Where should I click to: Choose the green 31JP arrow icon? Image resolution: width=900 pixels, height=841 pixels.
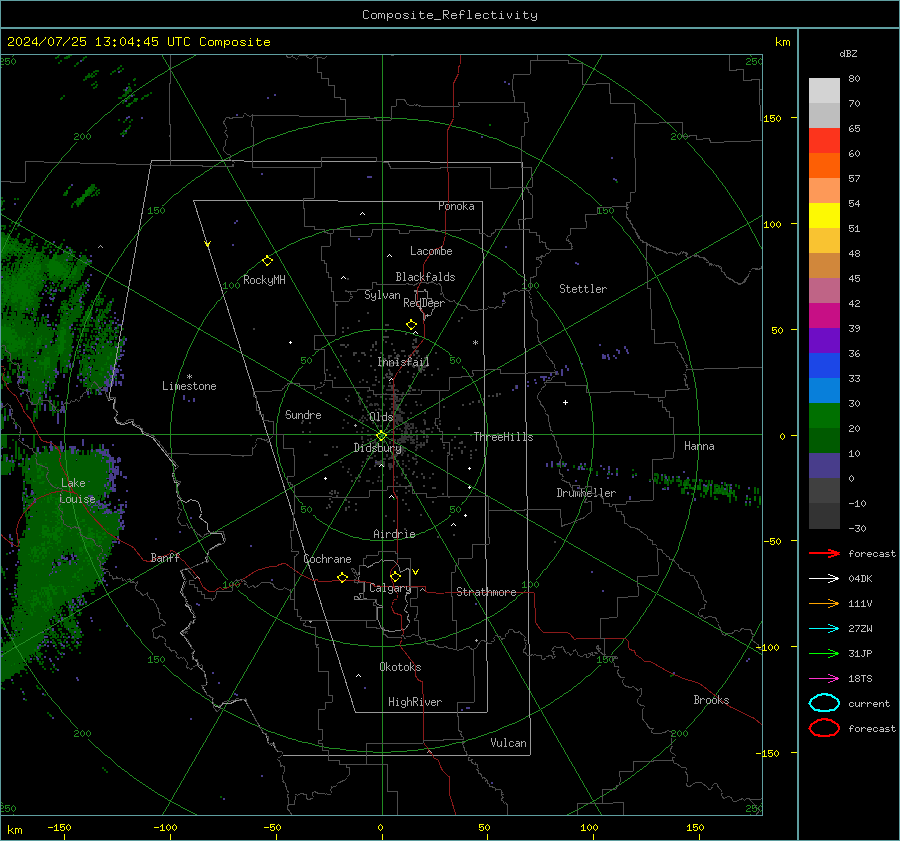point(824,653)
